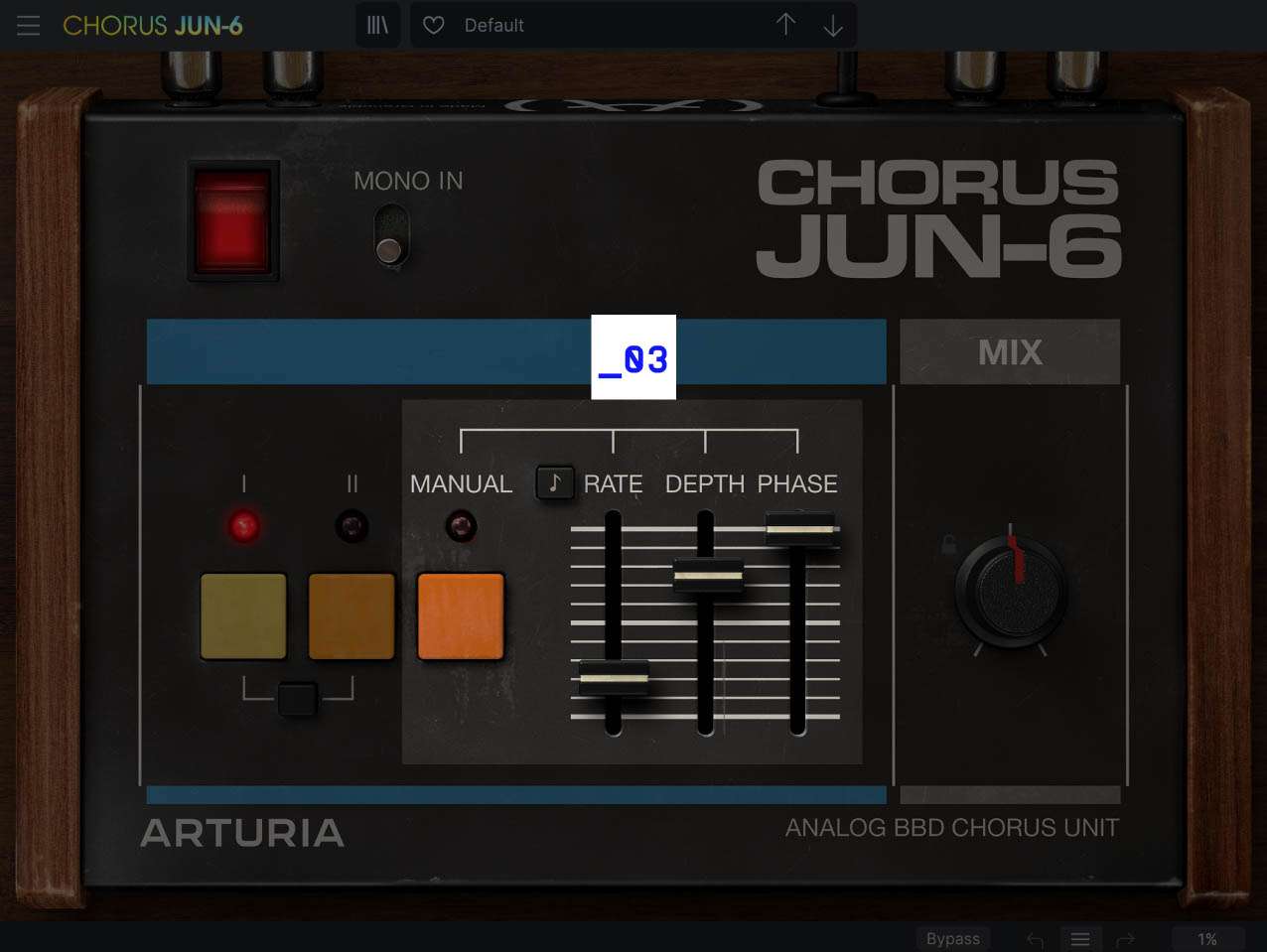Load the next preset with the down arrow
The width and height of the screenshot is (1267, 952).
[x=833, y=25]
